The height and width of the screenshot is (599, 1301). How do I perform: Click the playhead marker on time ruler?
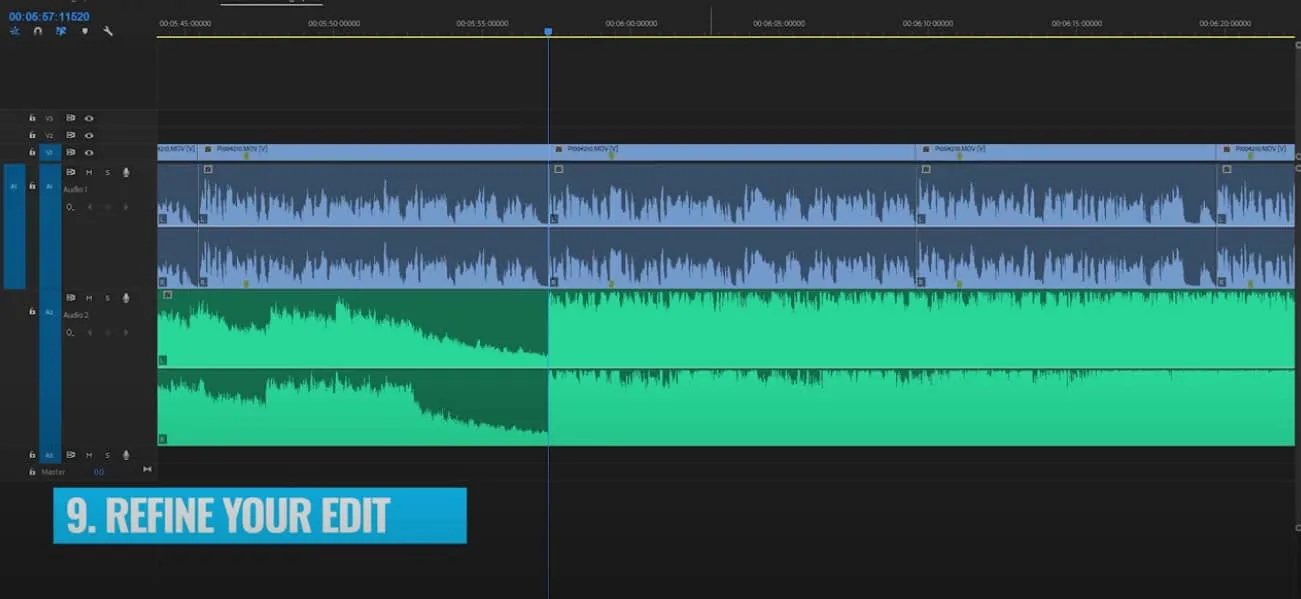tap(548, 32)
